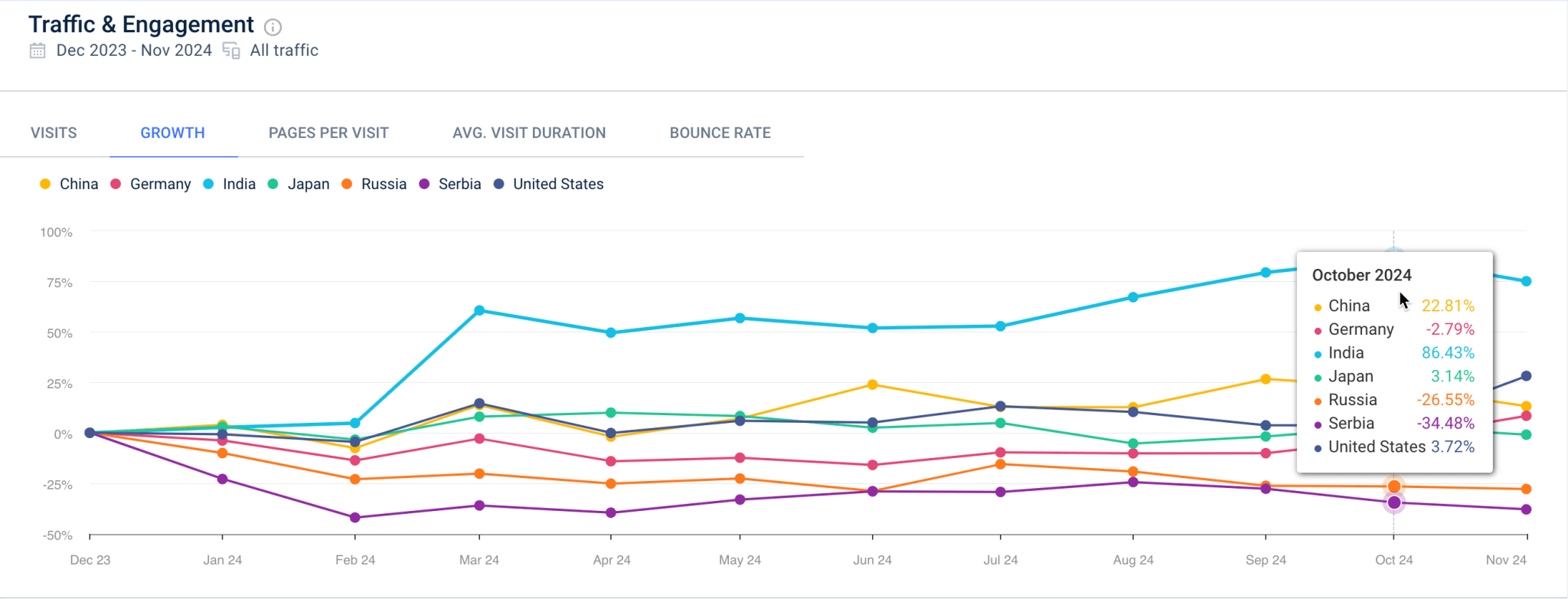Click the All traffic label
Viewport: 1568px width, 599px height.
[x=283, y=50]
